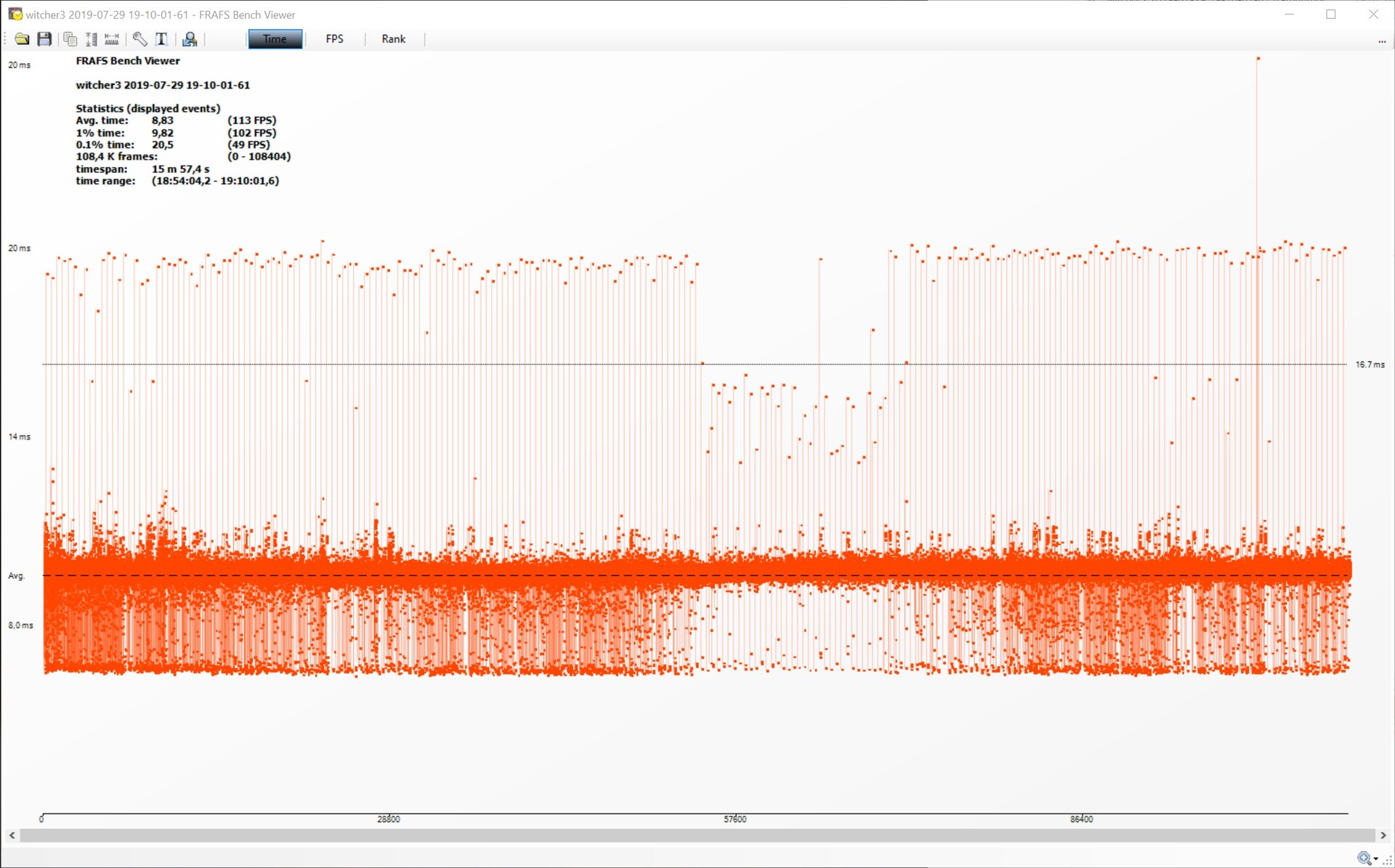Switch to the Time view
Image resolution: width=1395 pixels, height=868 pixels.
point(275,39)
